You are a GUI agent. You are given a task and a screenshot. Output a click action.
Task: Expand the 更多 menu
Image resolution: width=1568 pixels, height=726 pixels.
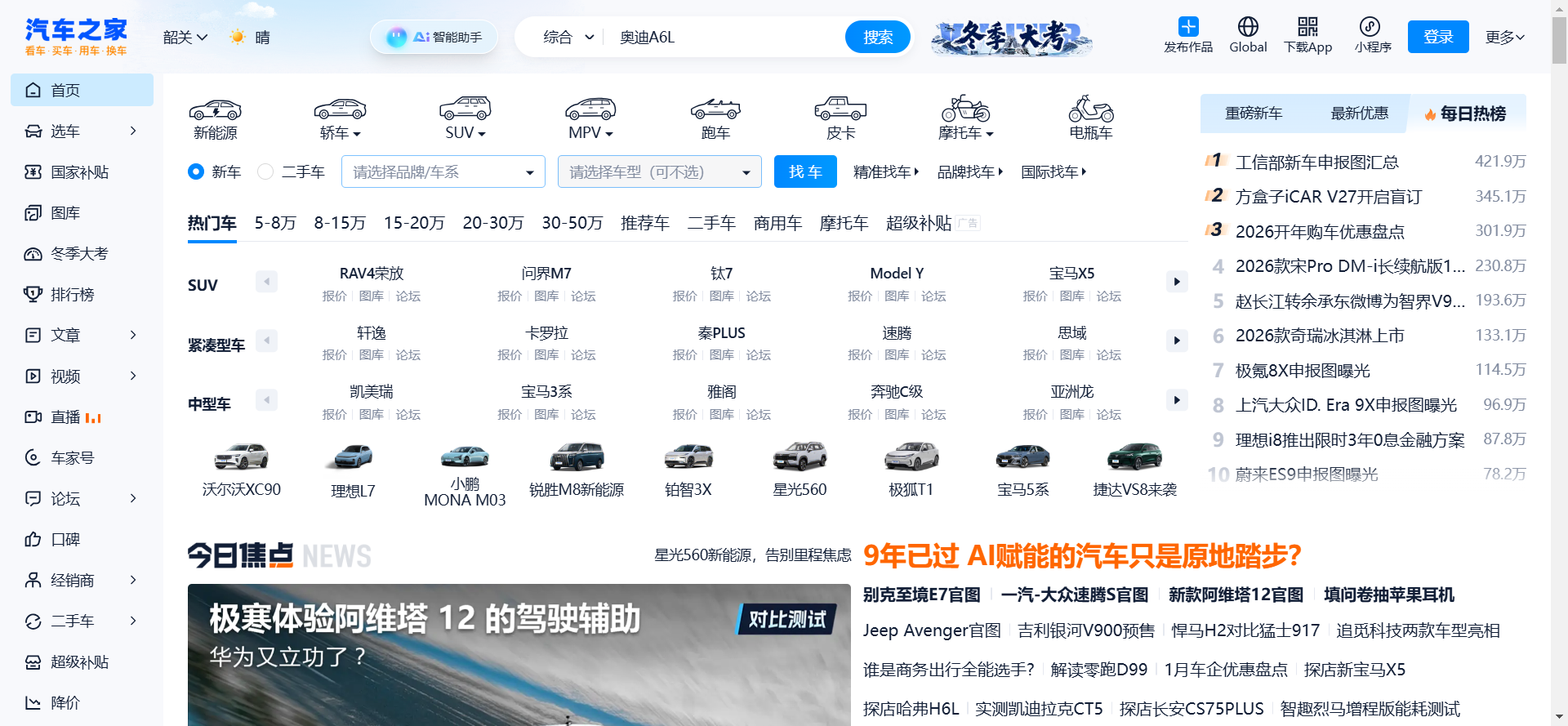[x=1505, y=37]
